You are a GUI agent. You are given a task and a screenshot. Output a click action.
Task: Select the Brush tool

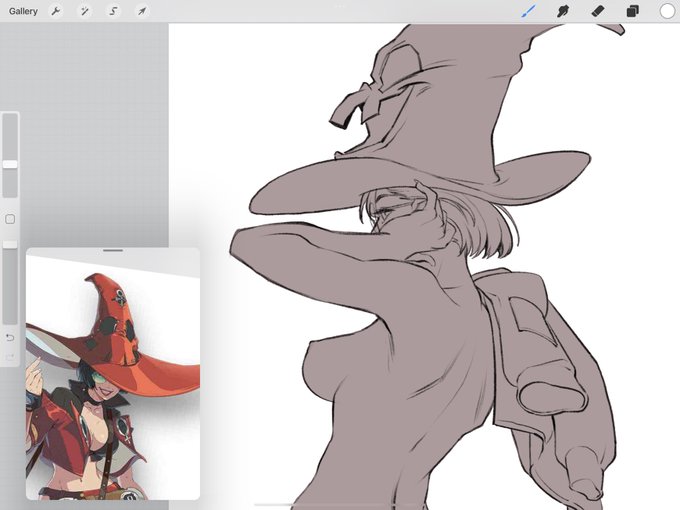click(528, 11)
